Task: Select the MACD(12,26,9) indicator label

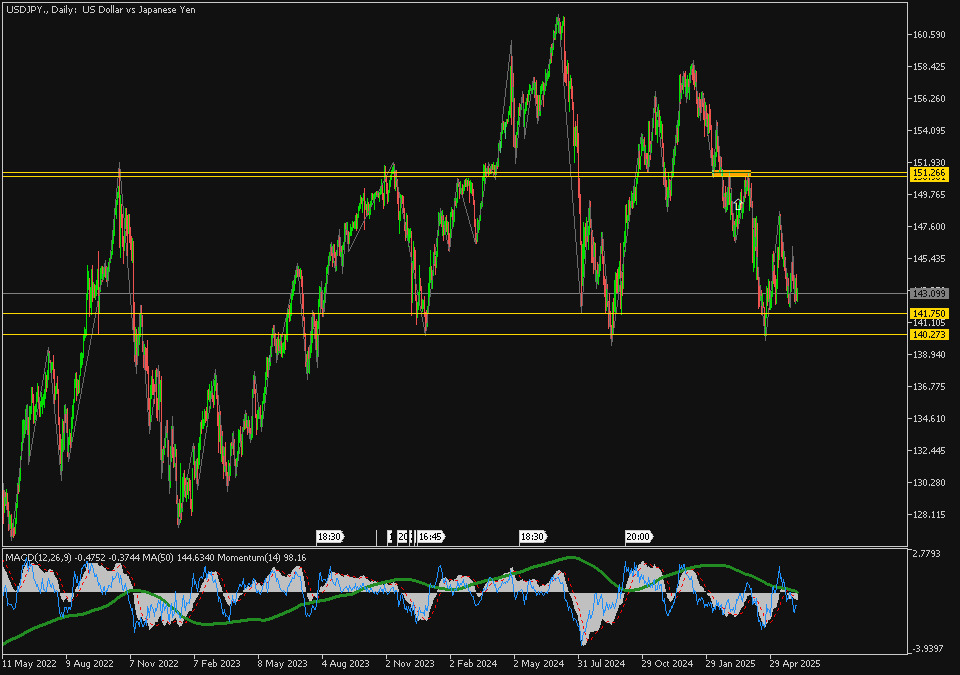Action: pyautogui.click(x=38, y=557)
